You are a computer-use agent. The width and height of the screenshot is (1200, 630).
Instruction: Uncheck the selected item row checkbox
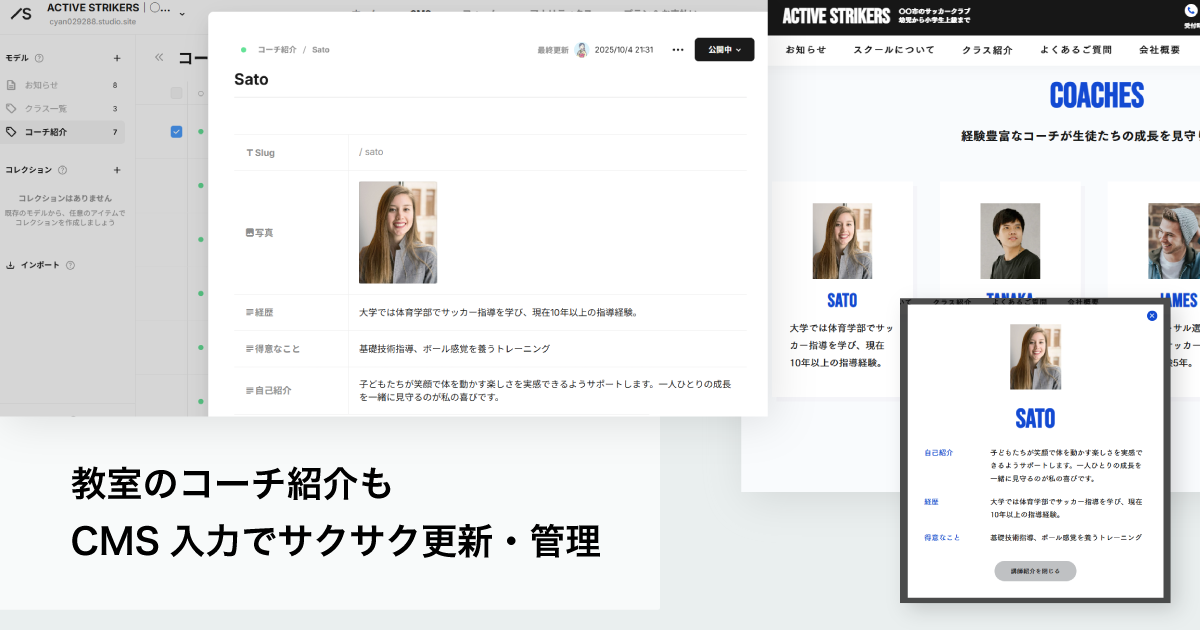point(176,131)
